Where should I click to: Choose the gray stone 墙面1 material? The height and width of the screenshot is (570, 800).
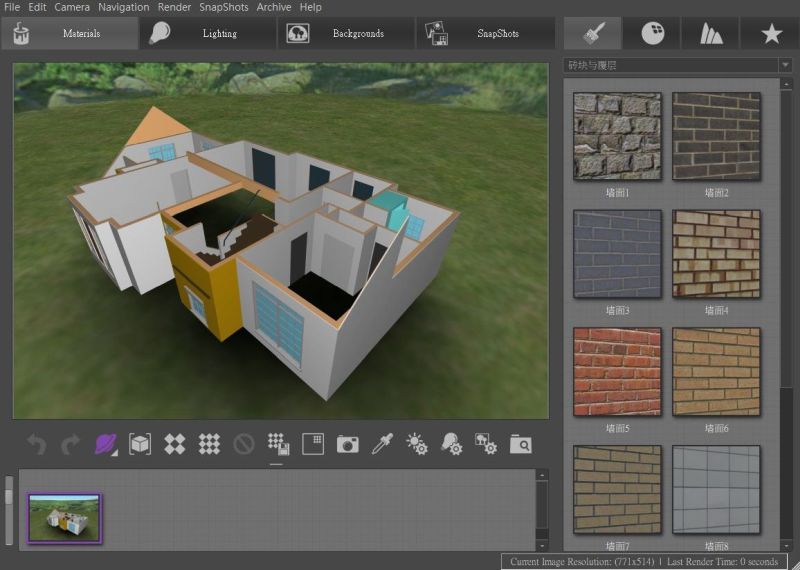pyautogui.click(x=617, y=137)
